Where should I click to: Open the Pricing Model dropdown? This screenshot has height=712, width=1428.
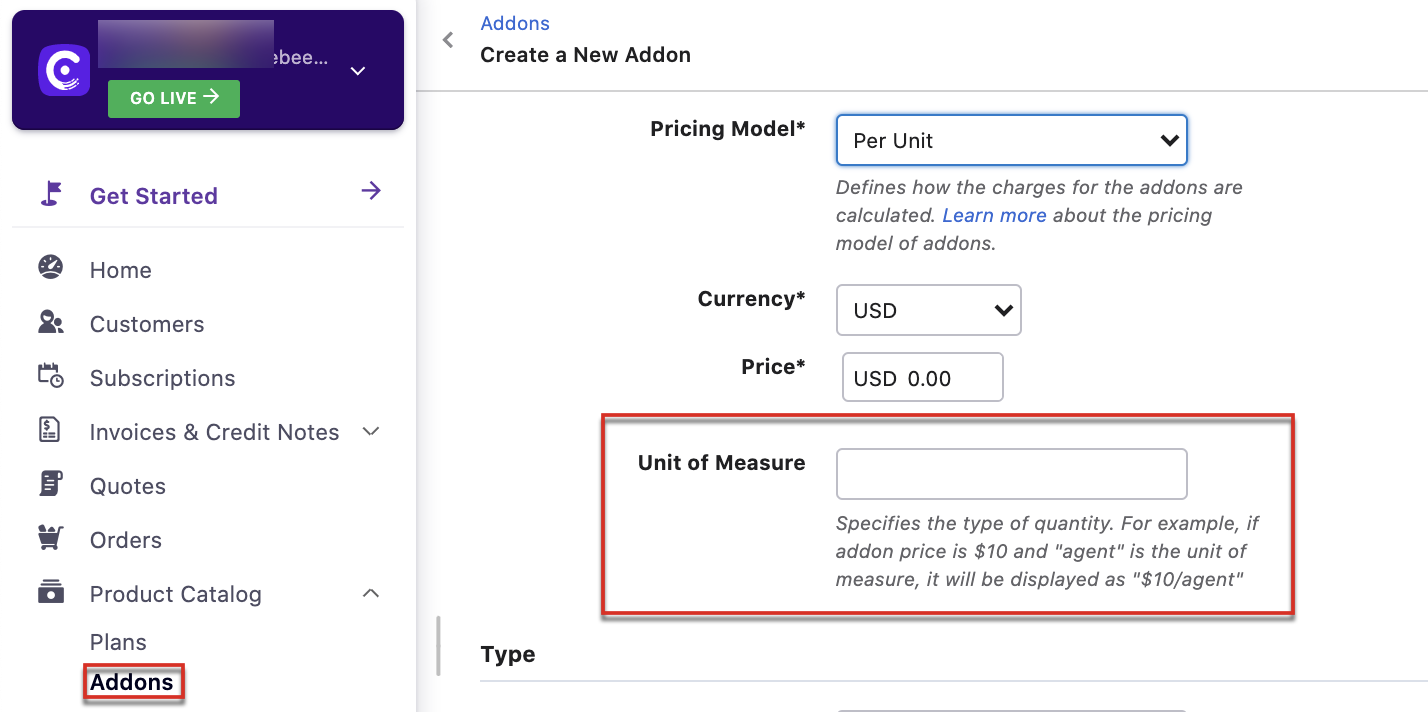[x=1011, y=140]
